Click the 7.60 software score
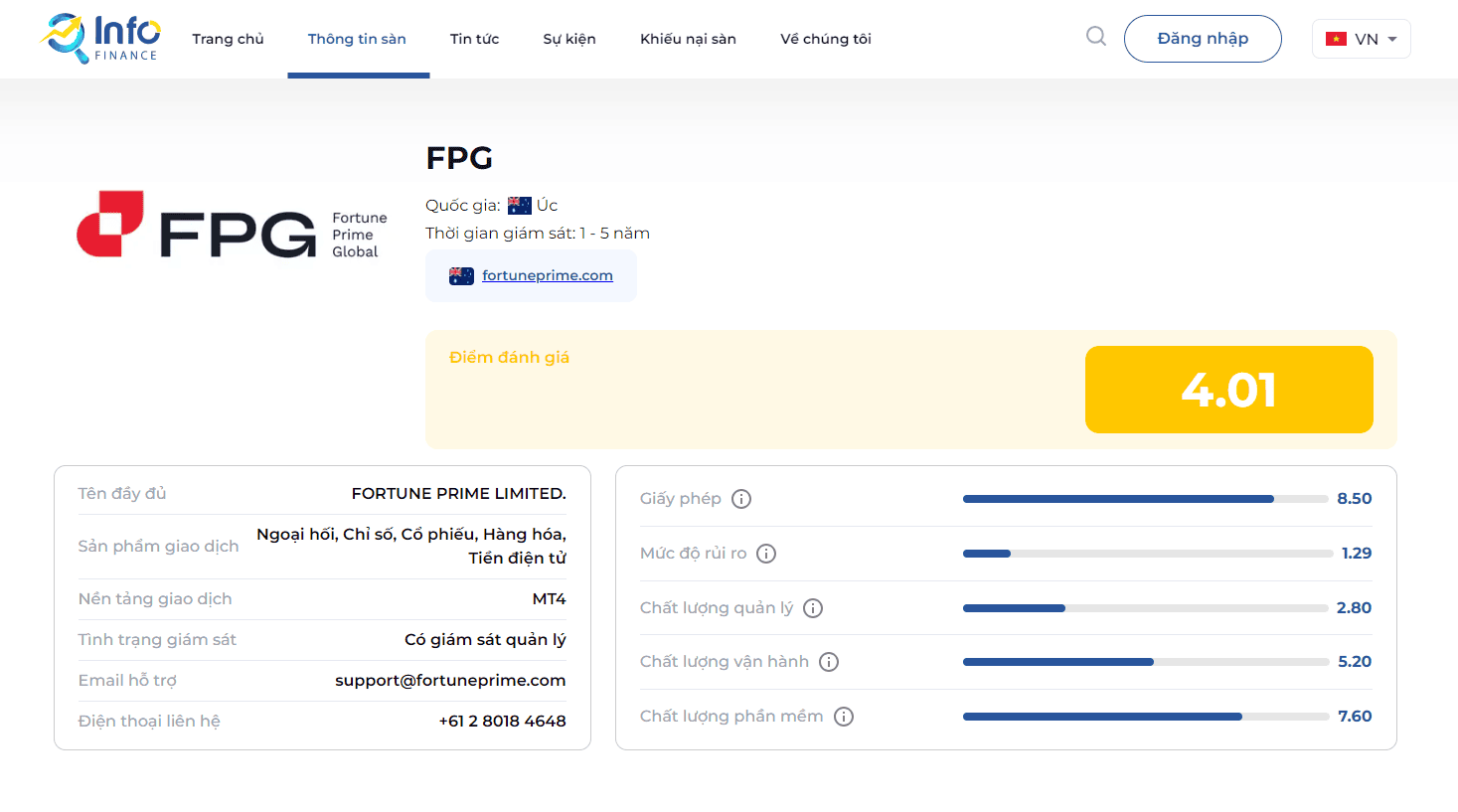 point(1355,717)
